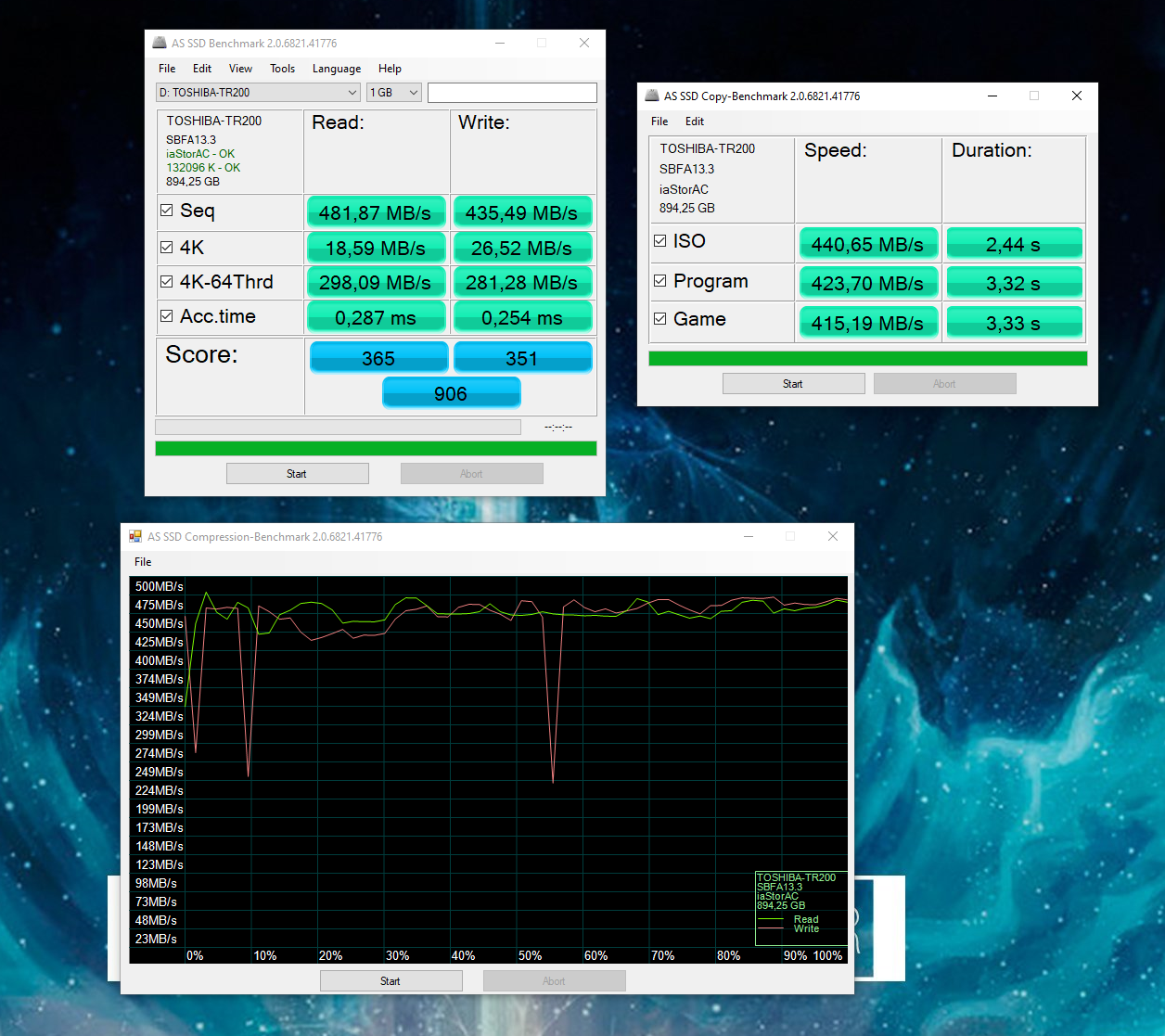Maximize the AS SSD Copy-Benchmark window
The image size is (1165, 1036).
coord(1034,96)
